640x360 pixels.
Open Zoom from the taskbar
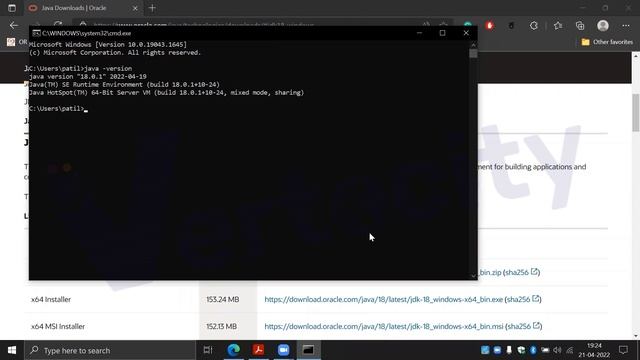283,350
